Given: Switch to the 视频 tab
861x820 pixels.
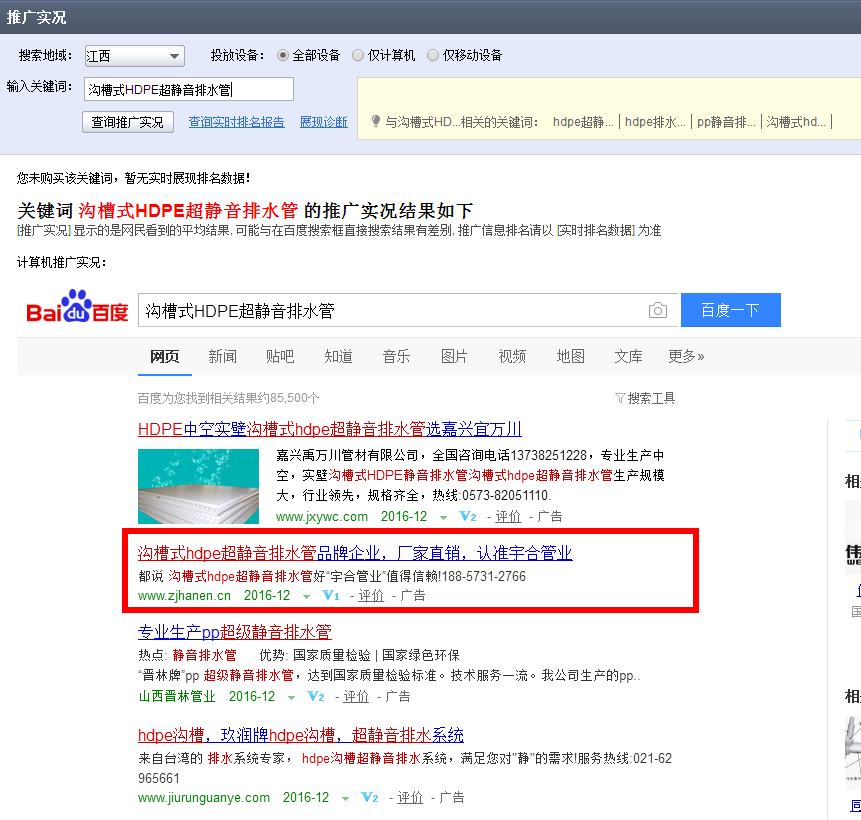Looking at the screenshot, I should pos(512,356).
